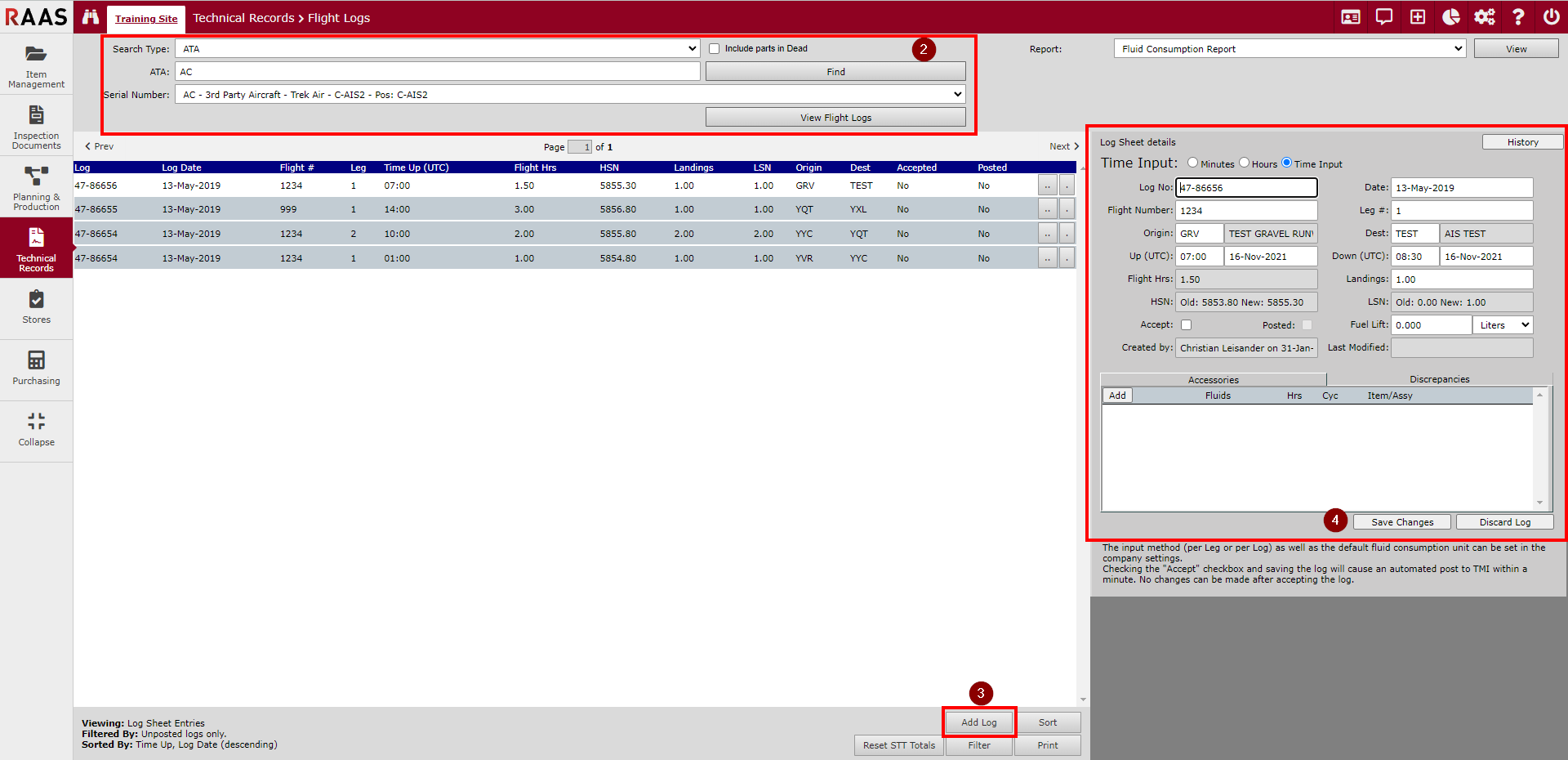Open the settings gears icon
The width and height of the screenshot is (1568, 760).
[1485, 16]
